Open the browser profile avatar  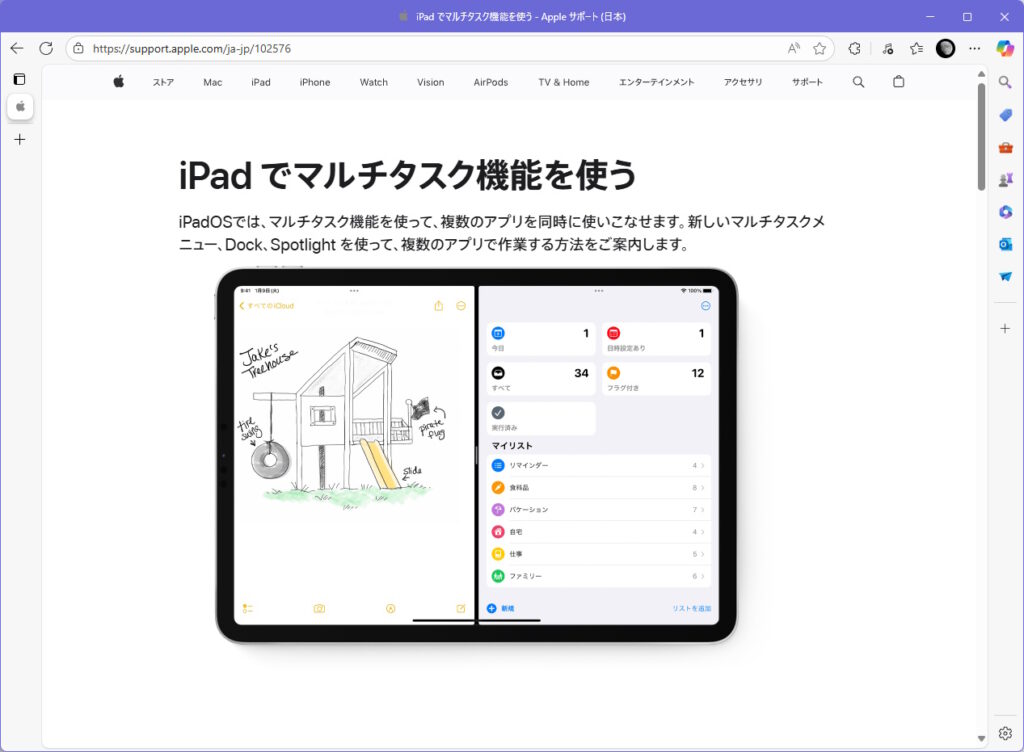945,48
